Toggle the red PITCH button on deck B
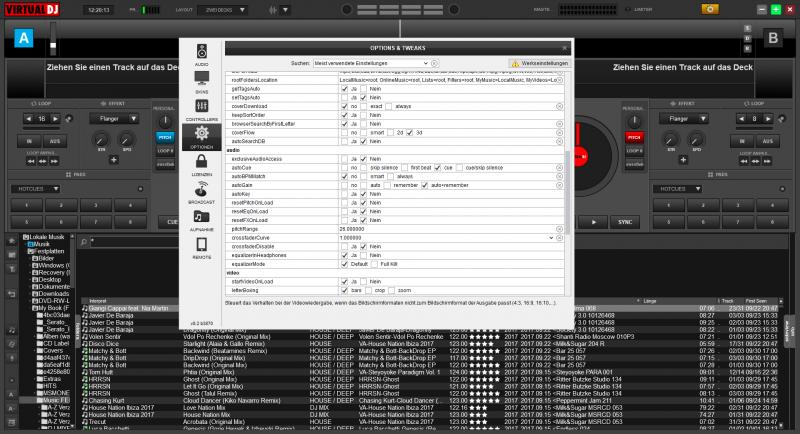Image resolution: width=800 pixels, height=434 pixels. coord(634,137)
